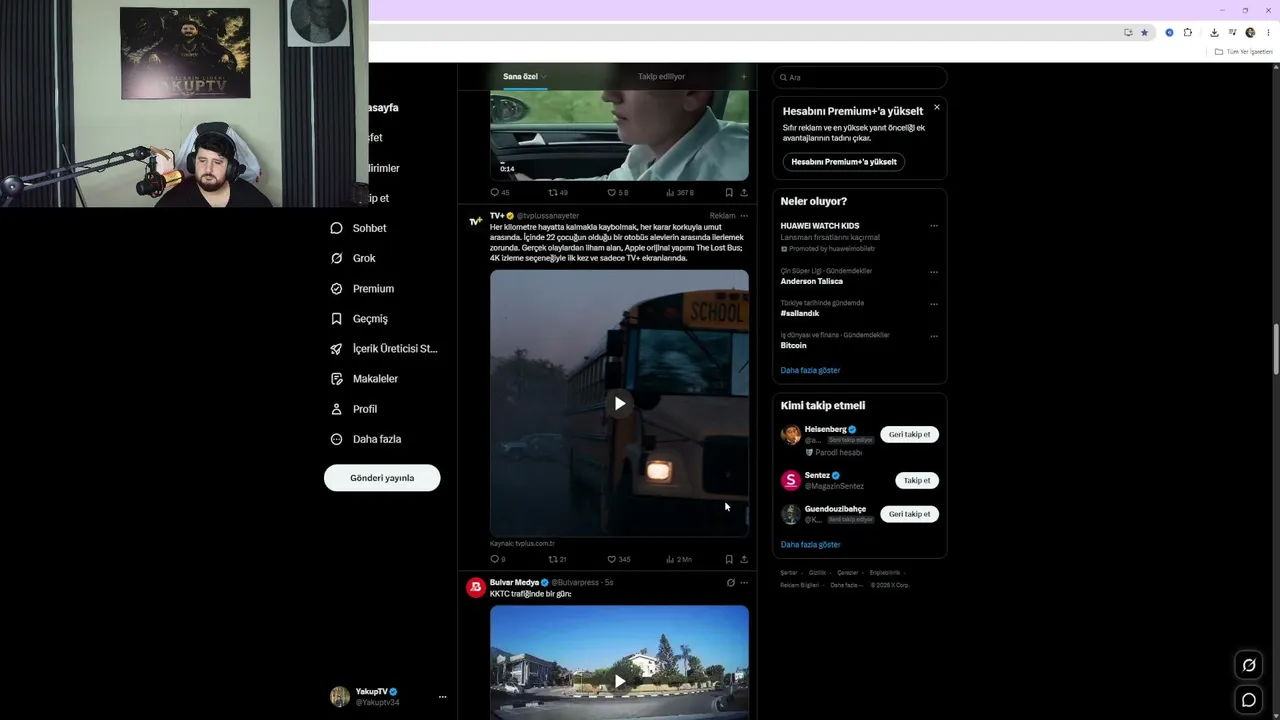
Task: Bookmark the TV+ ad post
Action: (x=729, y=559)
